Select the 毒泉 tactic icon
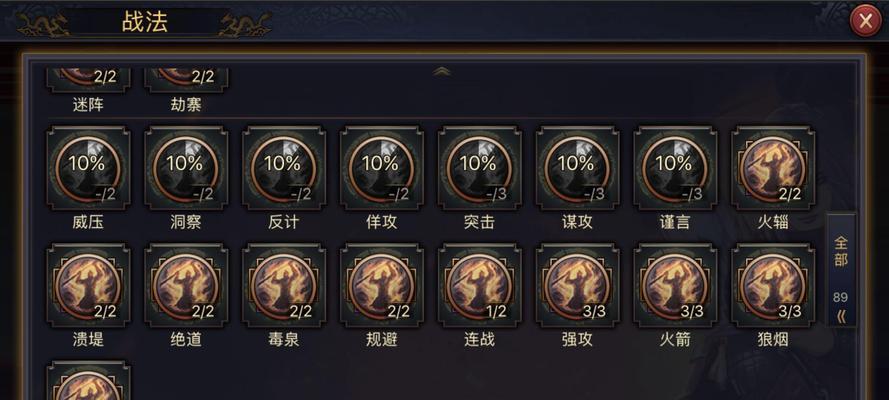Image resolution: width=889 pixels, height=400 pixels. click(x=283, y=286)
